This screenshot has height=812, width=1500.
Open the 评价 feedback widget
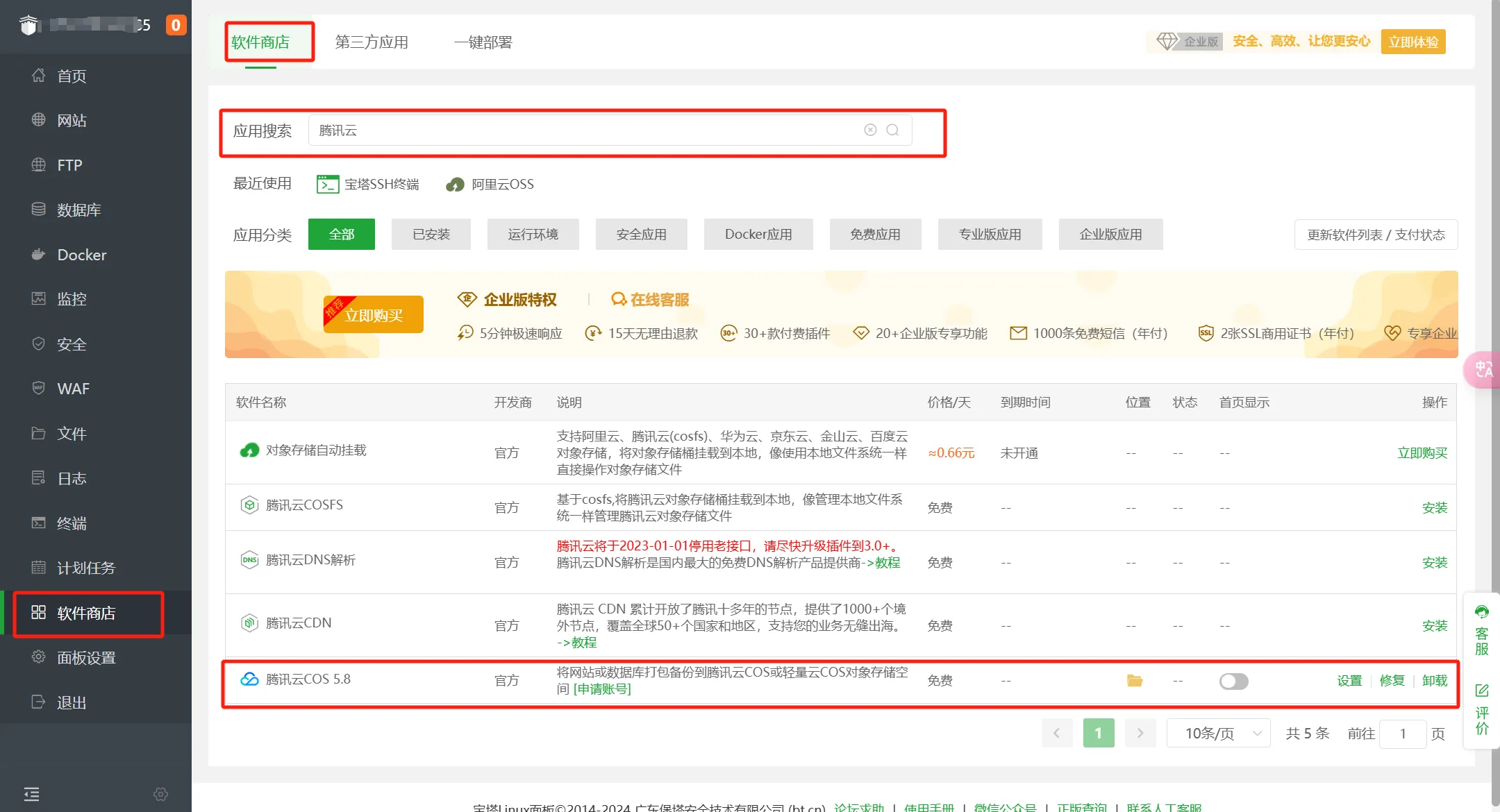1482,709
